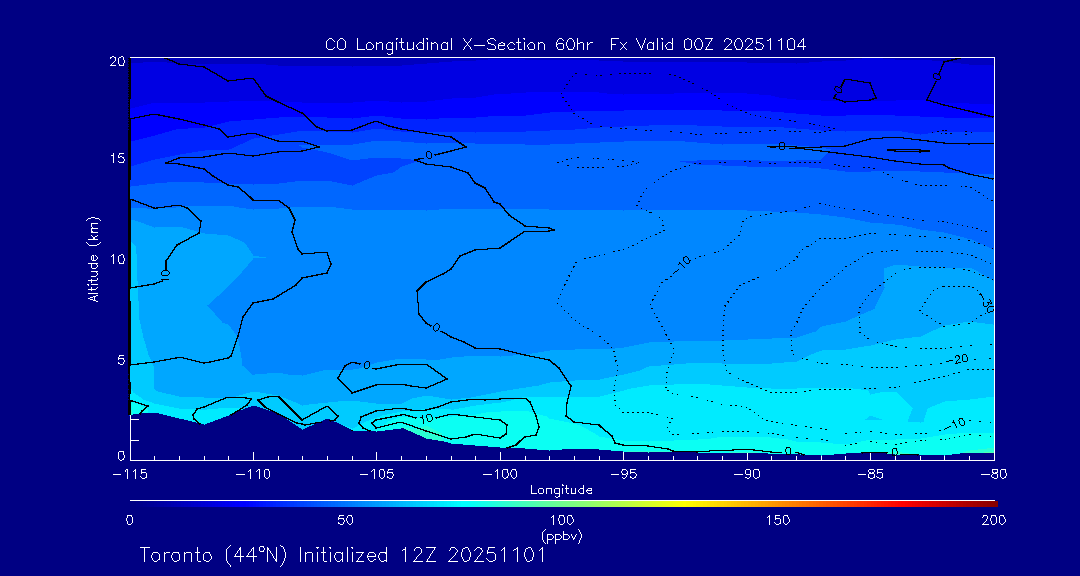The height and width of the screenshot is (576, 1080).
Task: Click the 5 km altitude tick label
Action: [x=120, y=359]
